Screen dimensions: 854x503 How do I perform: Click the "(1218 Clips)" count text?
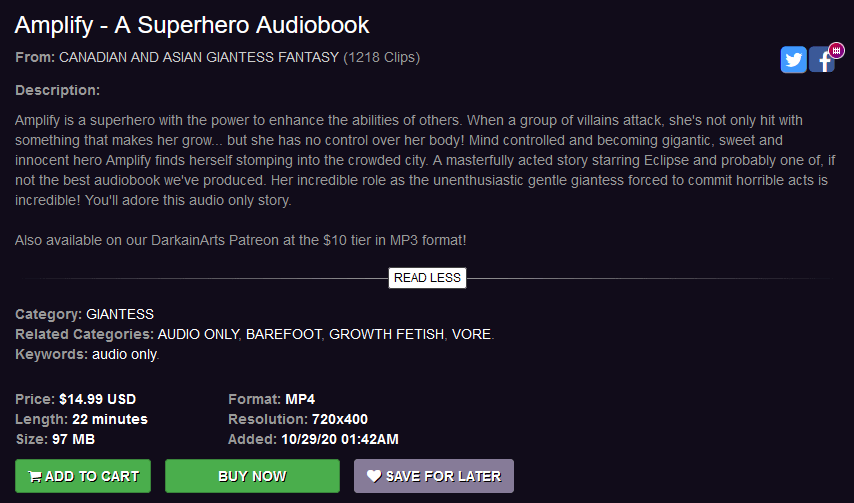[x=381, y=57]
